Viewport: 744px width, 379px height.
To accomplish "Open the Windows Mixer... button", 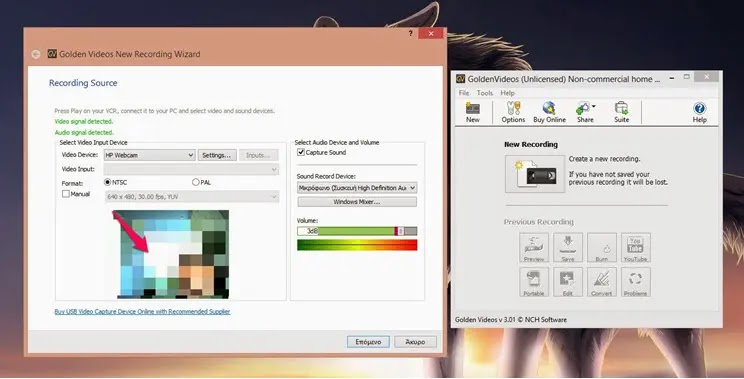I will pyautogui.click(x=357, y=202).
